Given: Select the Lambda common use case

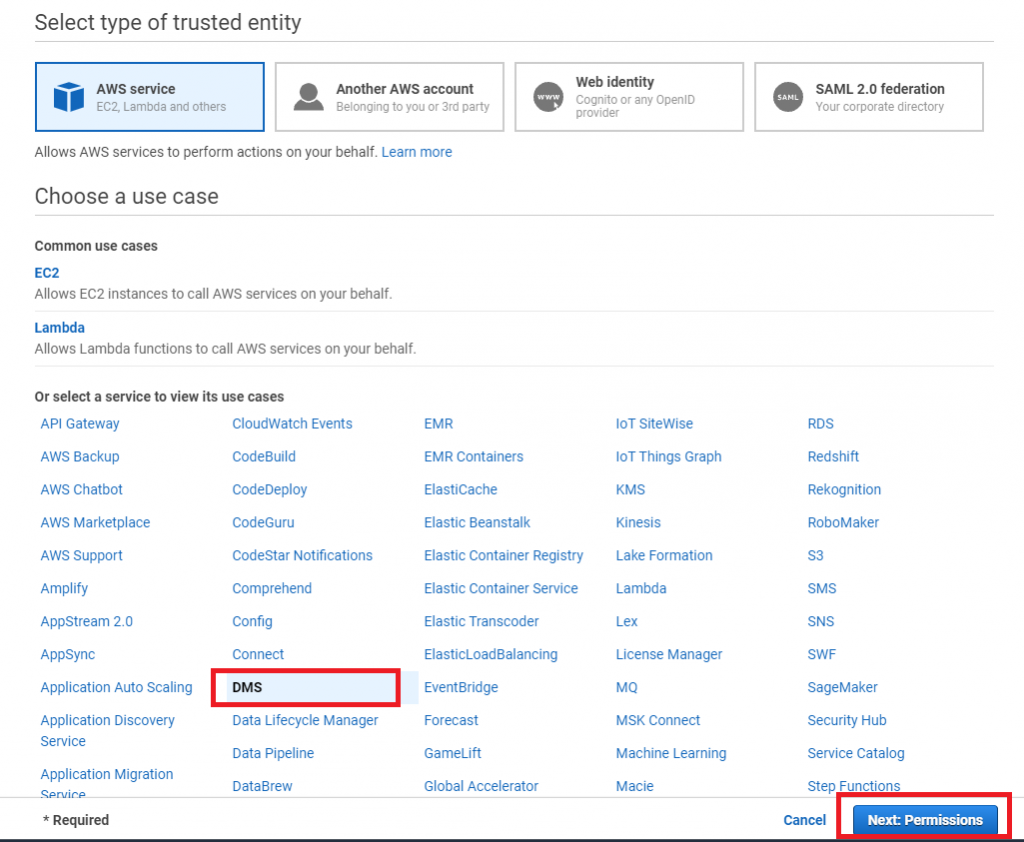Looking at the screenshot, I should pos(59,327).
